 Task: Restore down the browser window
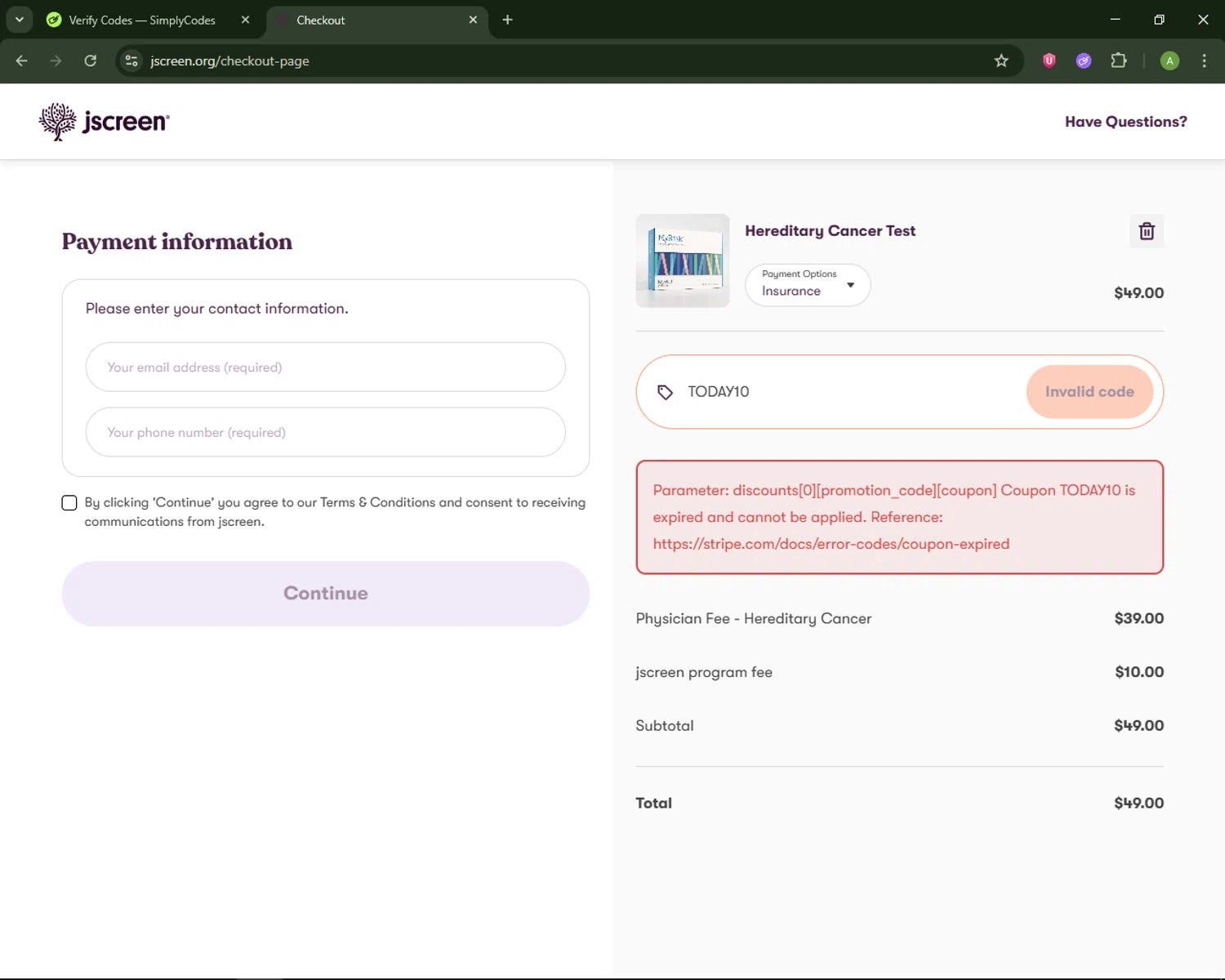point(1159,20)
